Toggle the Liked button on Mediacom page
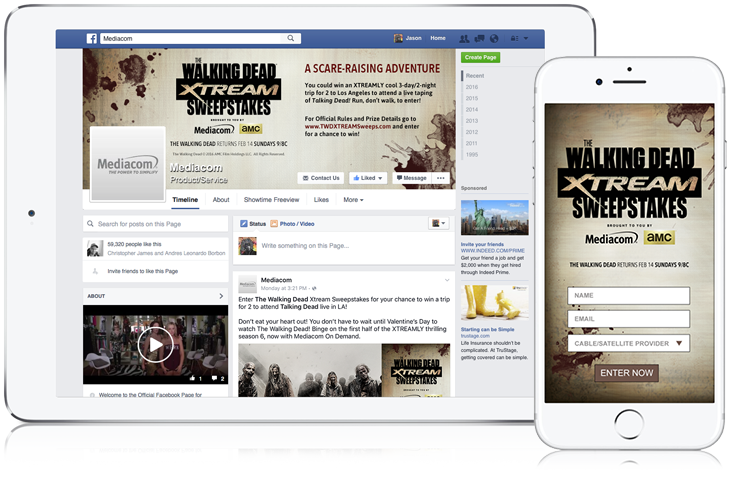 click(368, 178)
